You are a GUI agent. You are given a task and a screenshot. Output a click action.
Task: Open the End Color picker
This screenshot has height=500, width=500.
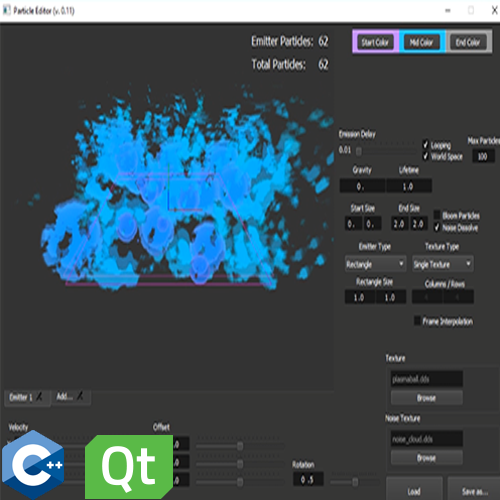468,42
